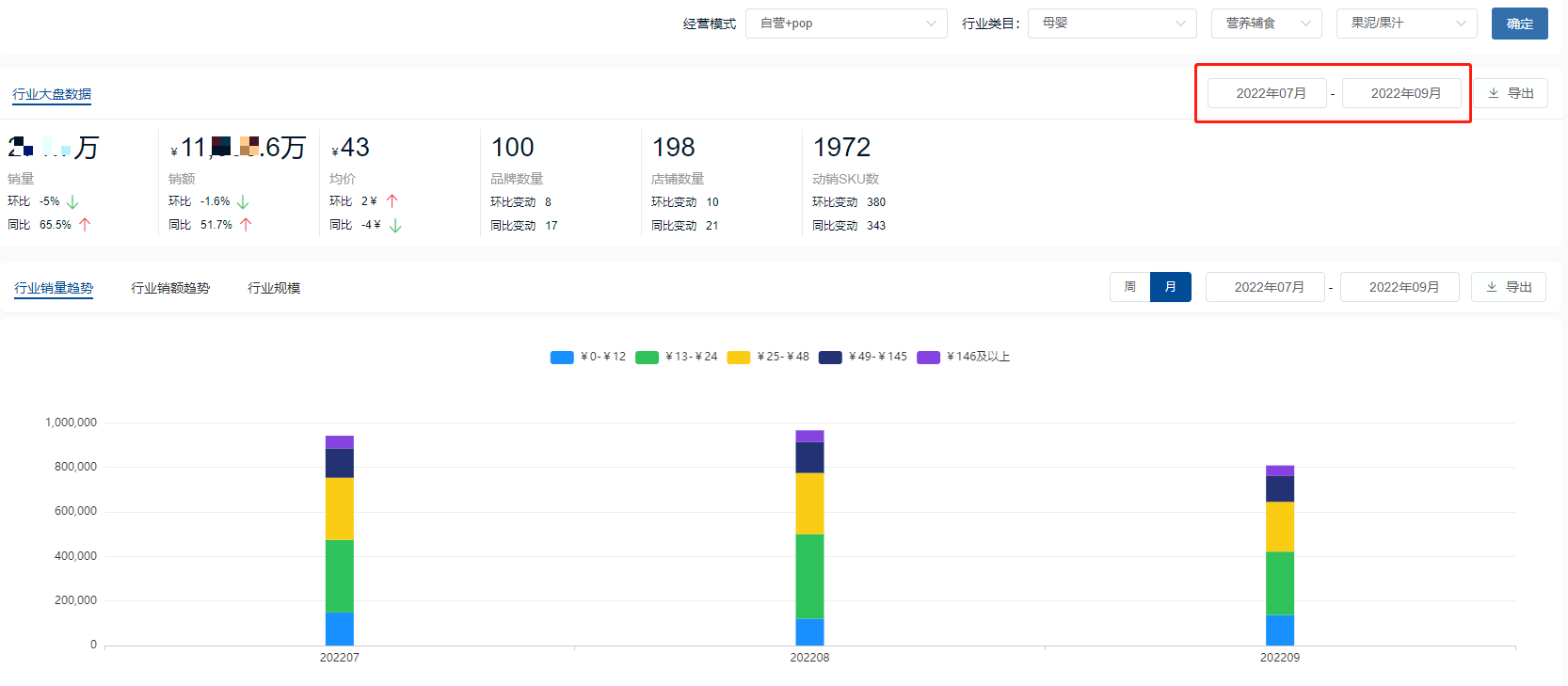
Task: Switch to the 行业销额趋势 tab
Action: (170, 288)
